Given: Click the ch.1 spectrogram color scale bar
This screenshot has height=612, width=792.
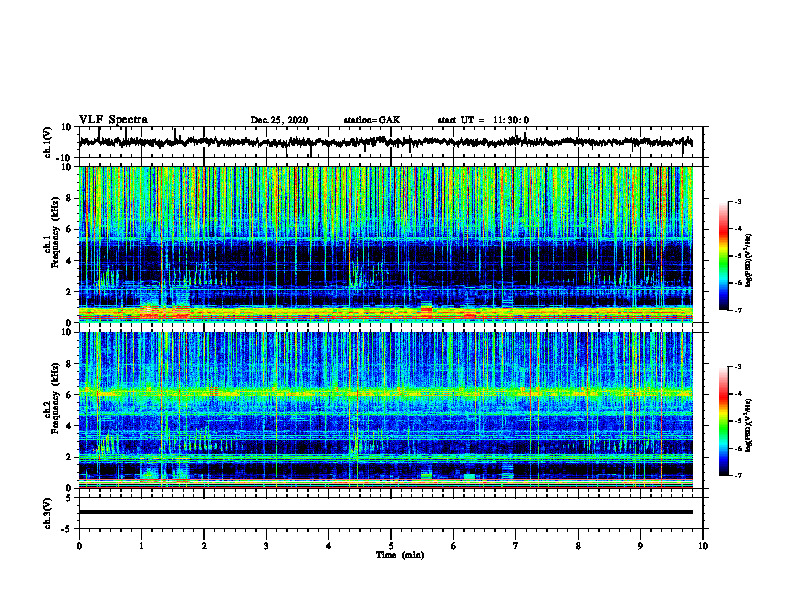Looking at the screenshot, I should pyautogui.click(x=723, y=256).
